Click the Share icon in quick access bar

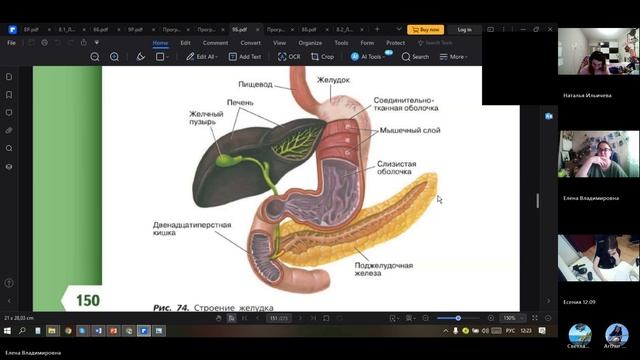(84, 42)
